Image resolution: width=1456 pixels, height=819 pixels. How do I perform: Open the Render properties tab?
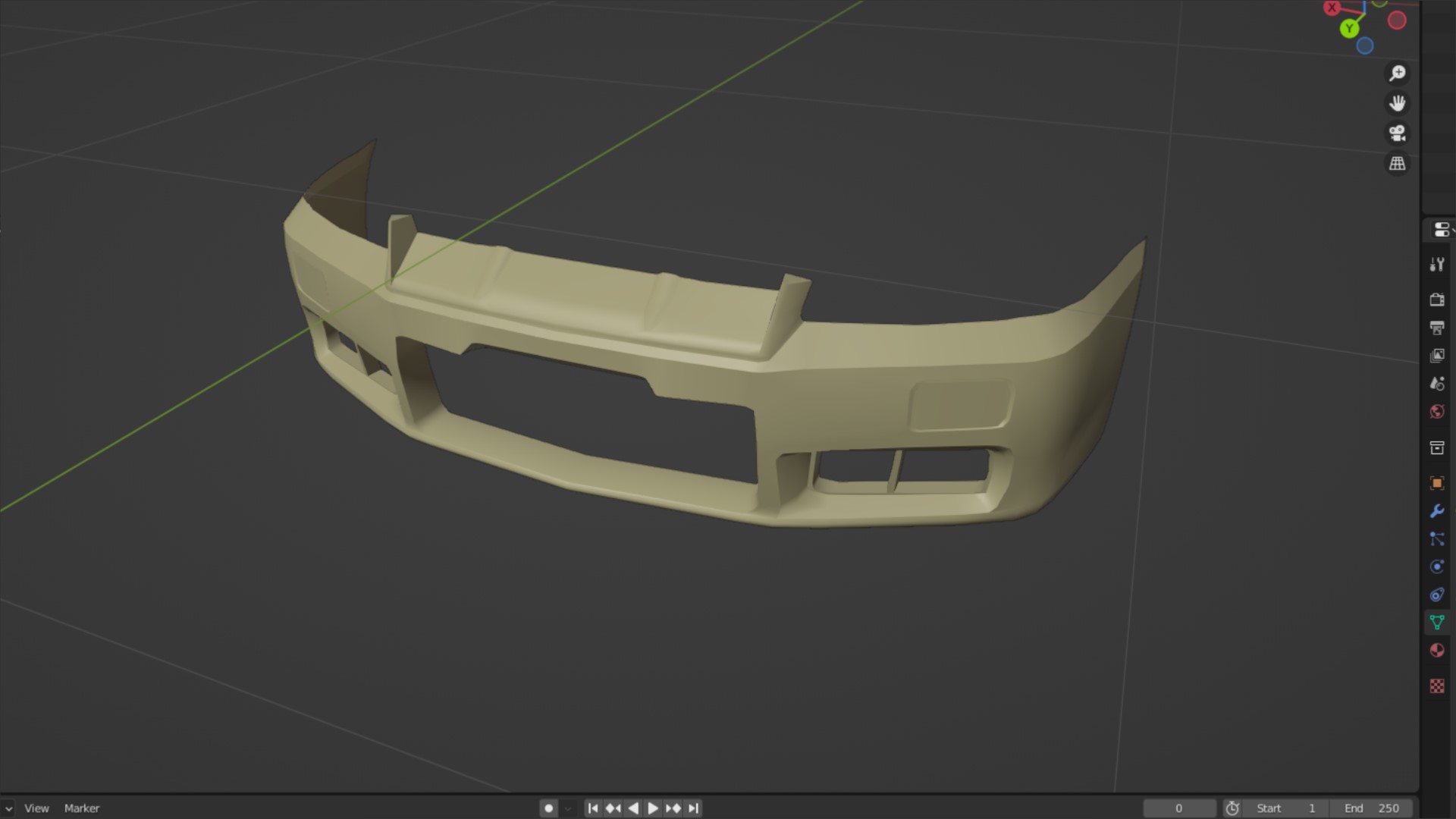1436,300
